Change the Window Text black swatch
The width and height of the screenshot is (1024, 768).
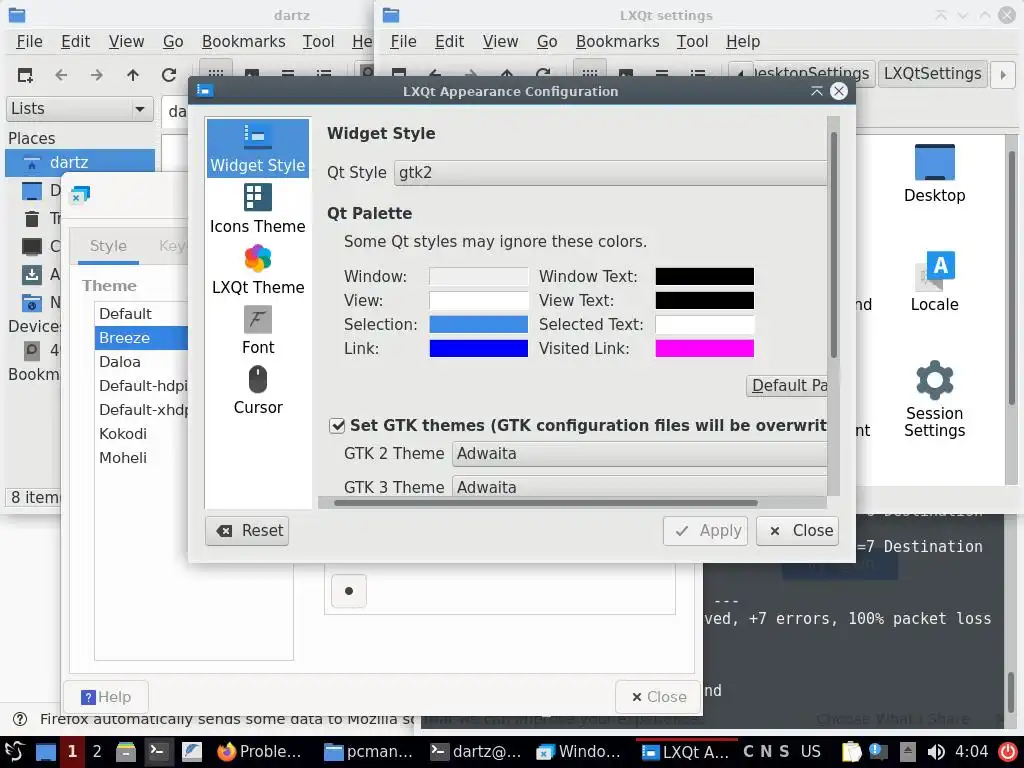pos(705,276)
